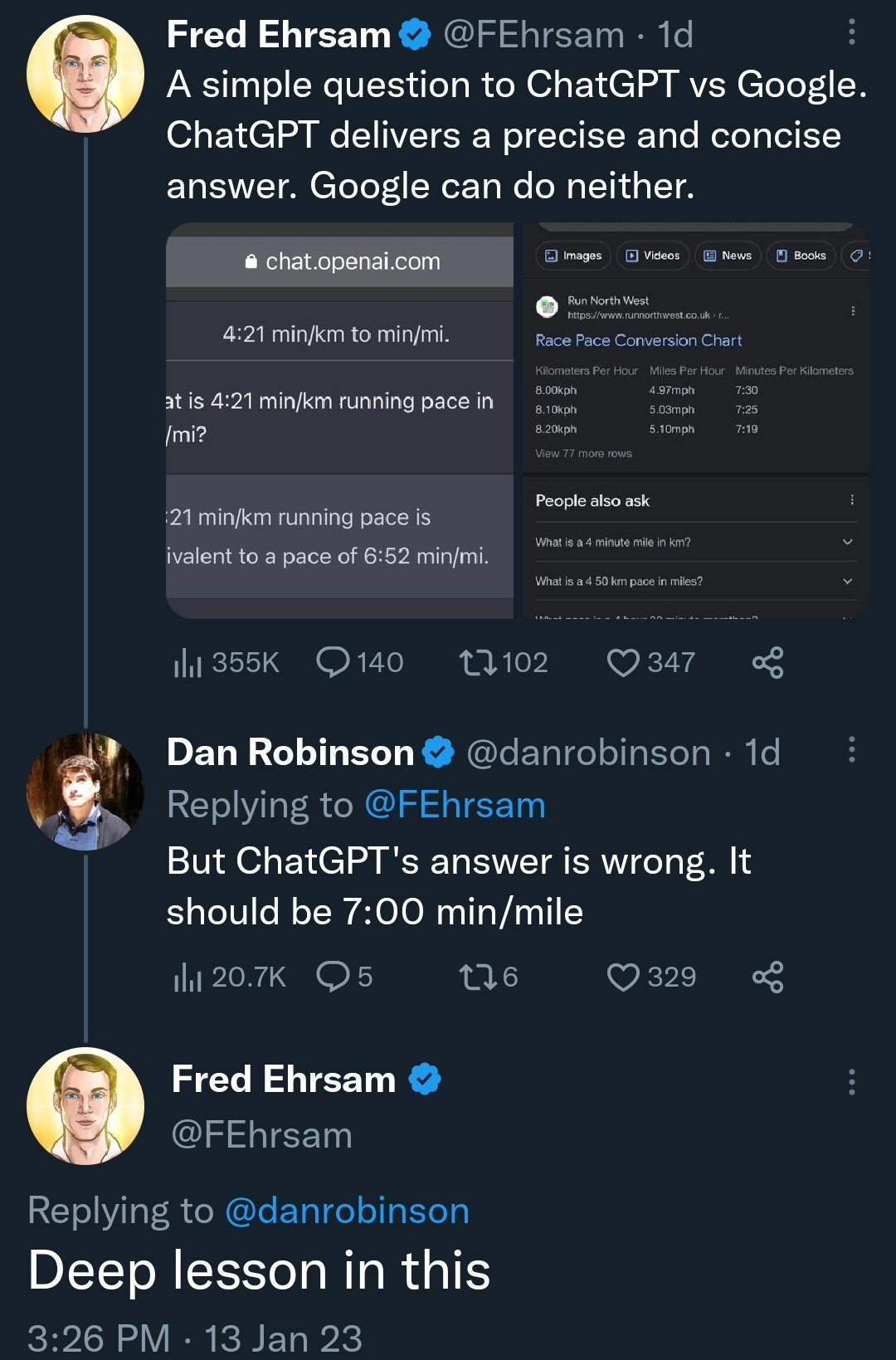Open Dan Robinson's profile name

(290, 753)
